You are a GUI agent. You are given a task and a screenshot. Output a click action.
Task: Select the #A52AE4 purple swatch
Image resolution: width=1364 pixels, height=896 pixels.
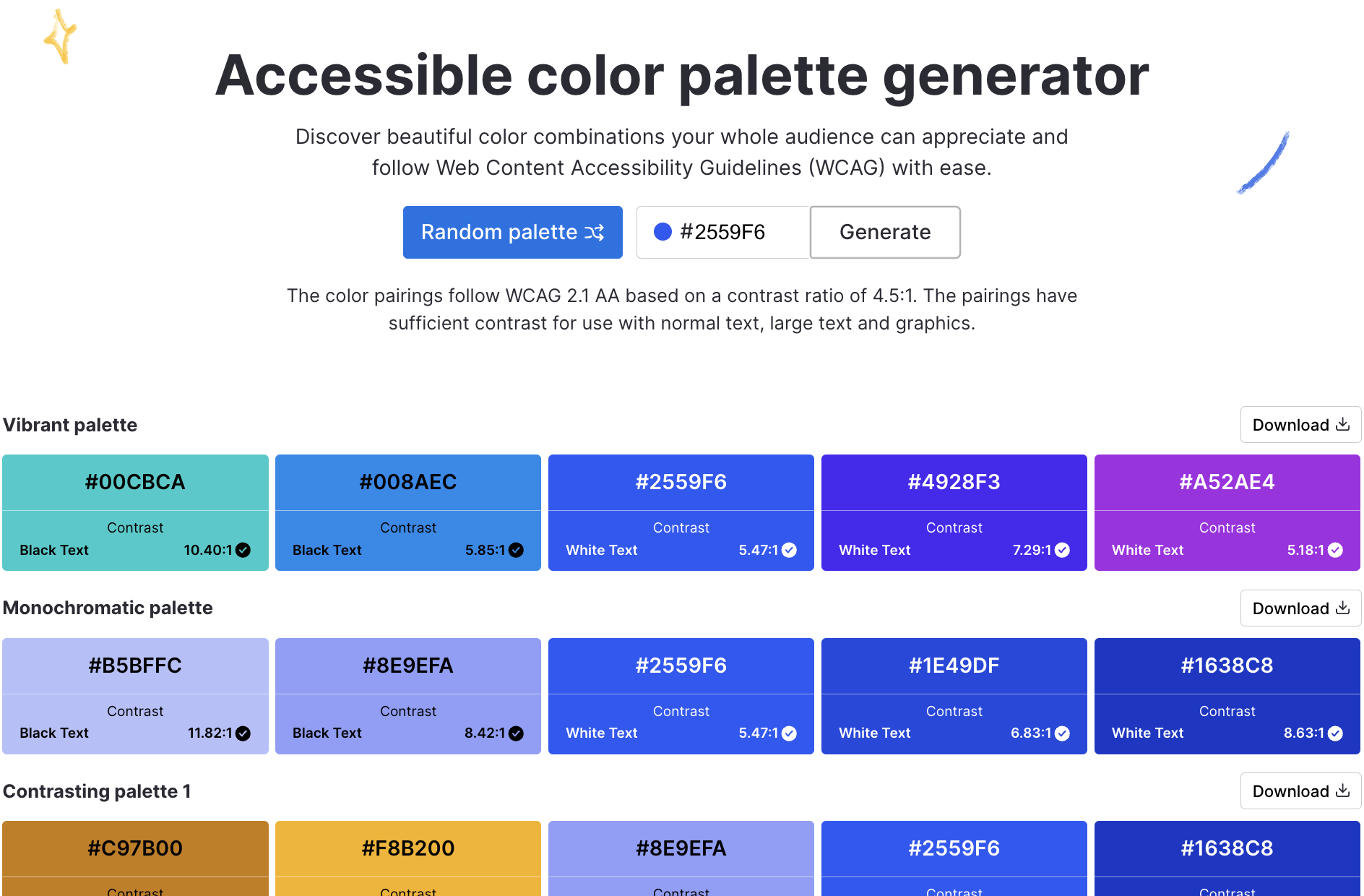pyautogui.click(x=1227, y=482)
